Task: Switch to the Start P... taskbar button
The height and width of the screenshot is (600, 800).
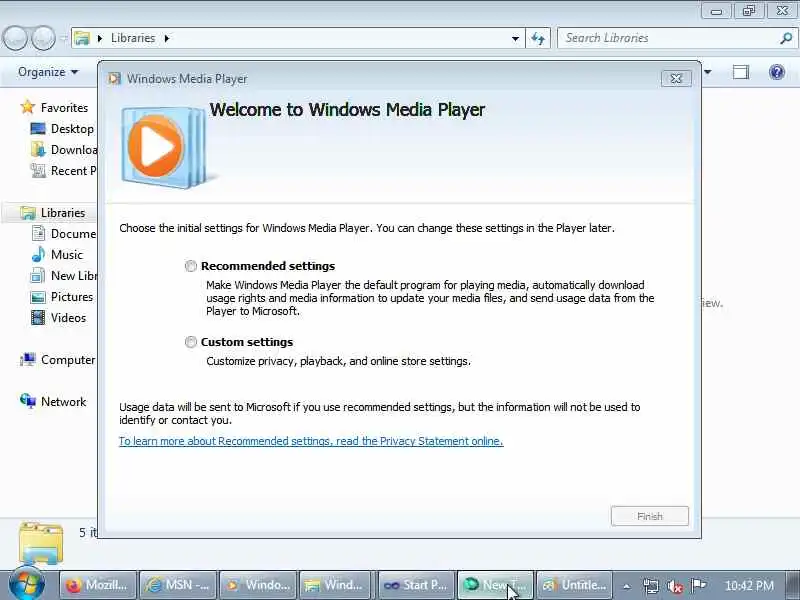Action: click(416, 585)
